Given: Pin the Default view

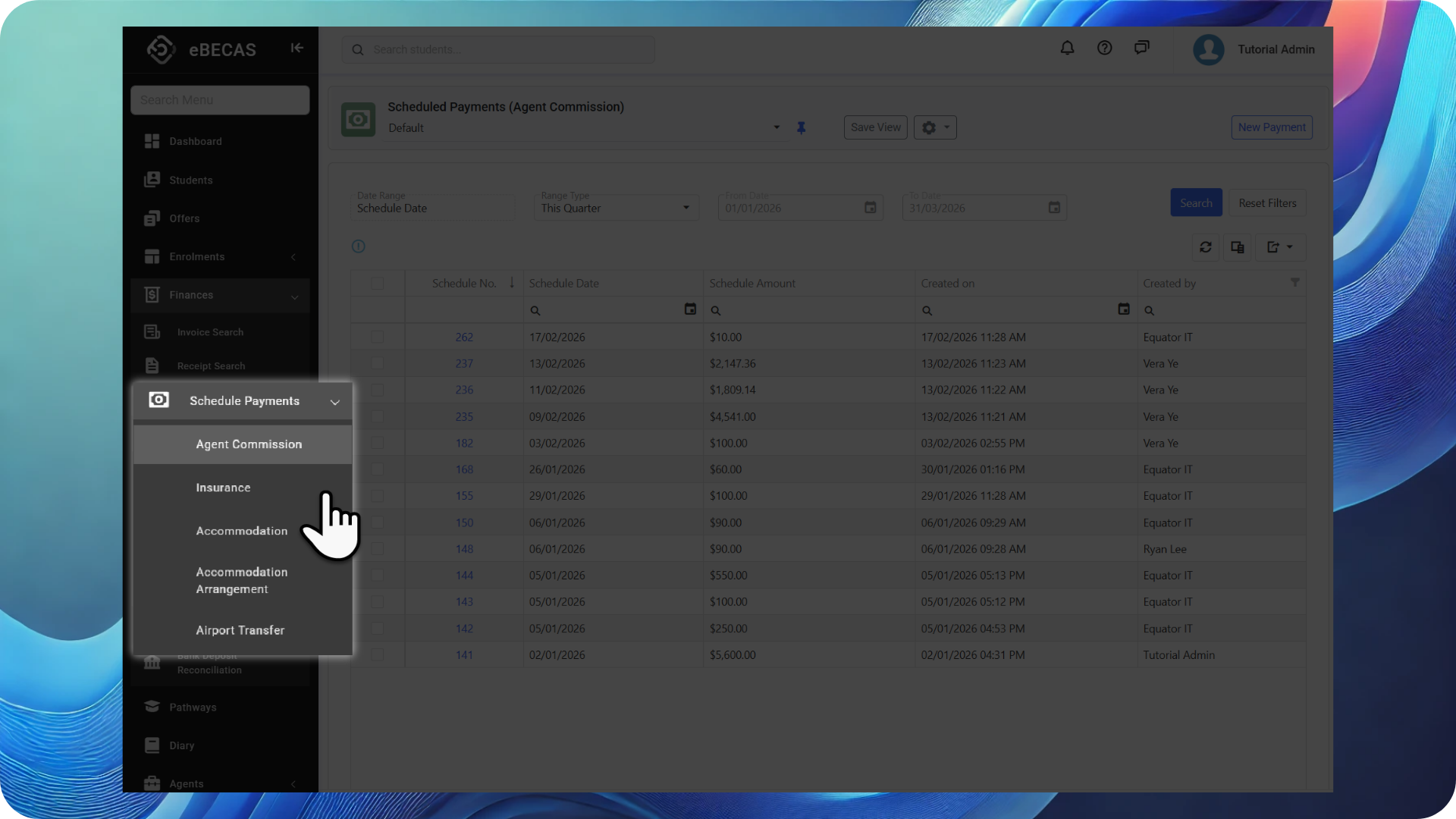Looking at the screenshot, I should pyautogui.click(x=801, y=128).
